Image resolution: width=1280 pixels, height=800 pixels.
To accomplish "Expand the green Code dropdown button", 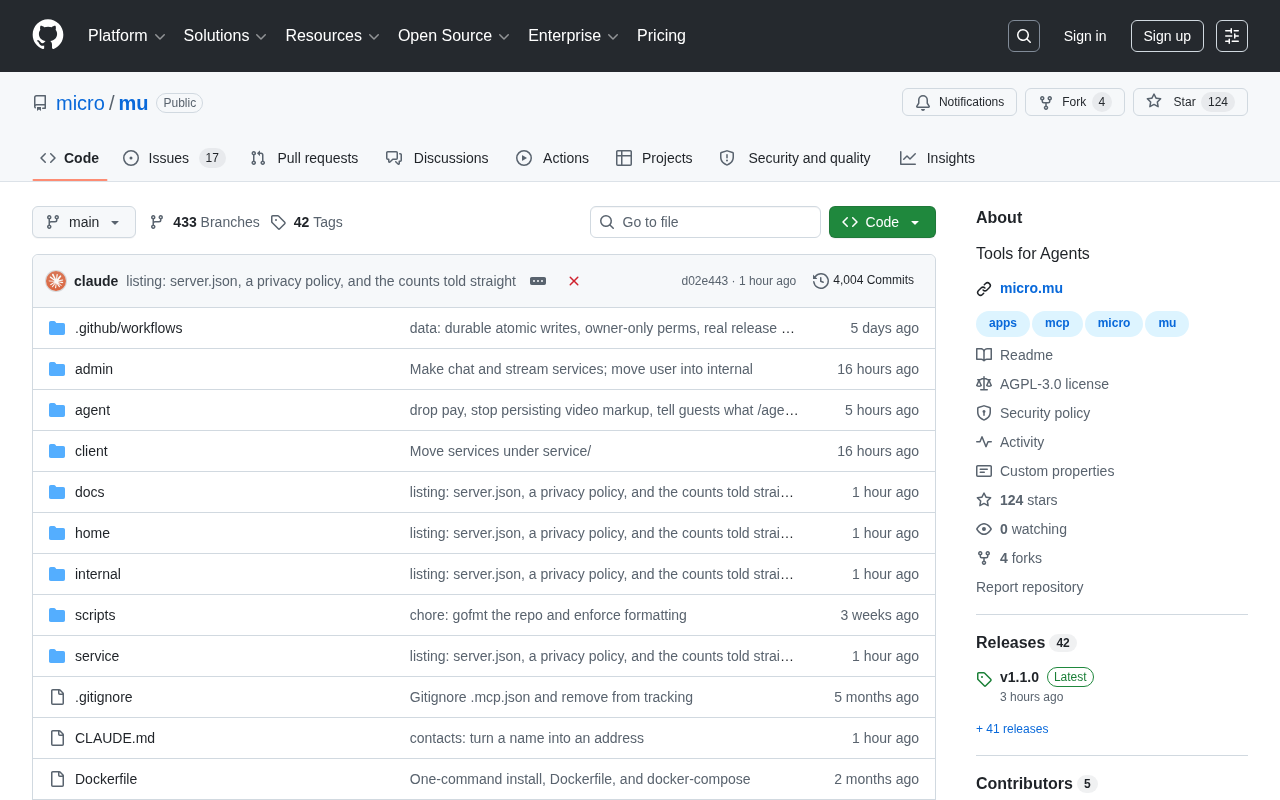I will [882, 222].
